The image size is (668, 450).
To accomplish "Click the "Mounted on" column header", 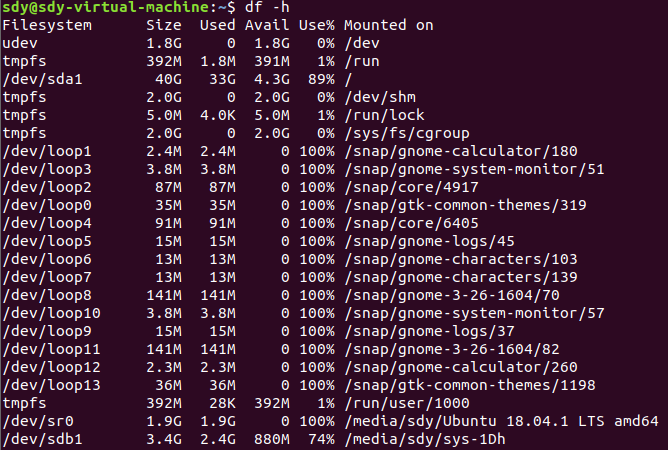I will tap(388, 25).
